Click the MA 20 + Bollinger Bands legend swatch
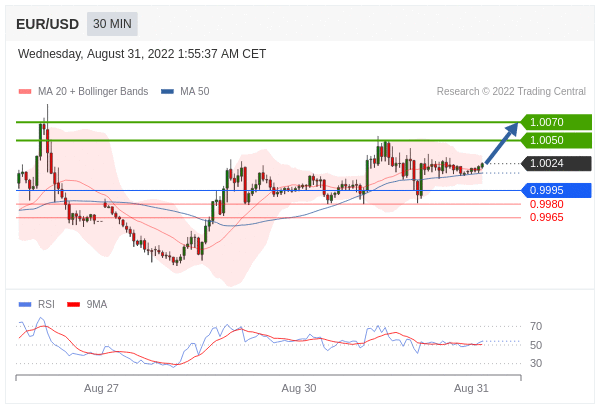The image size is (597, 411). point(25,91)
